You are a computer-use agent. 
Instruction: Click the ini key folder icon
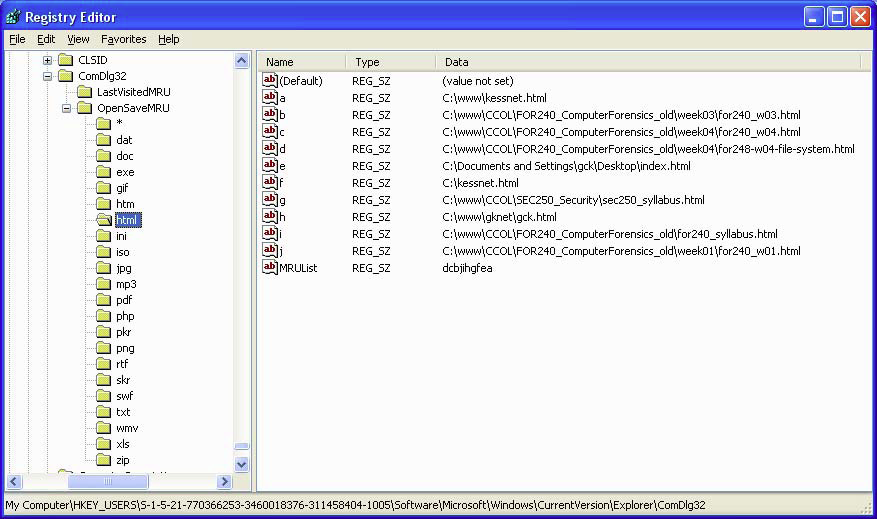(x=103, y=236)
